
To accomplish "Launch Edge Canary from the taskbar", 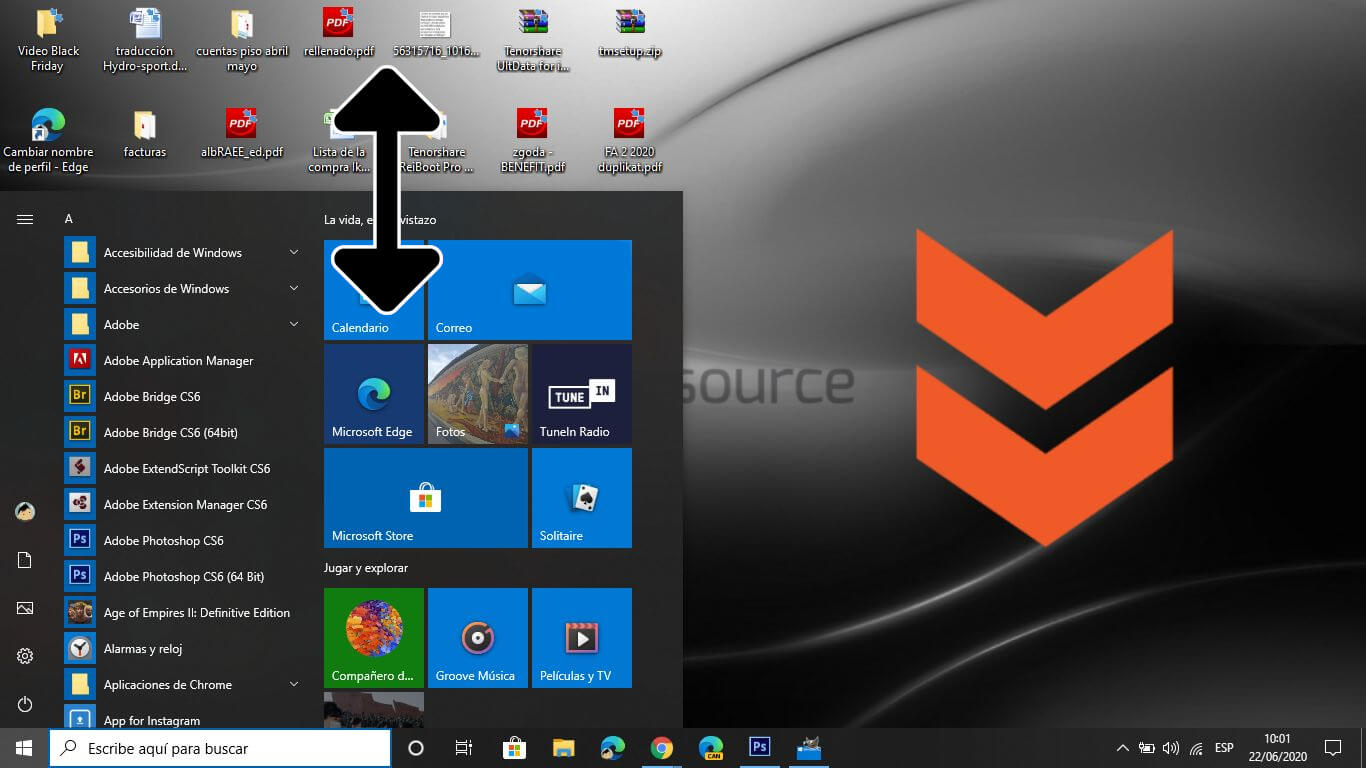I will click(x=711, y=748).
